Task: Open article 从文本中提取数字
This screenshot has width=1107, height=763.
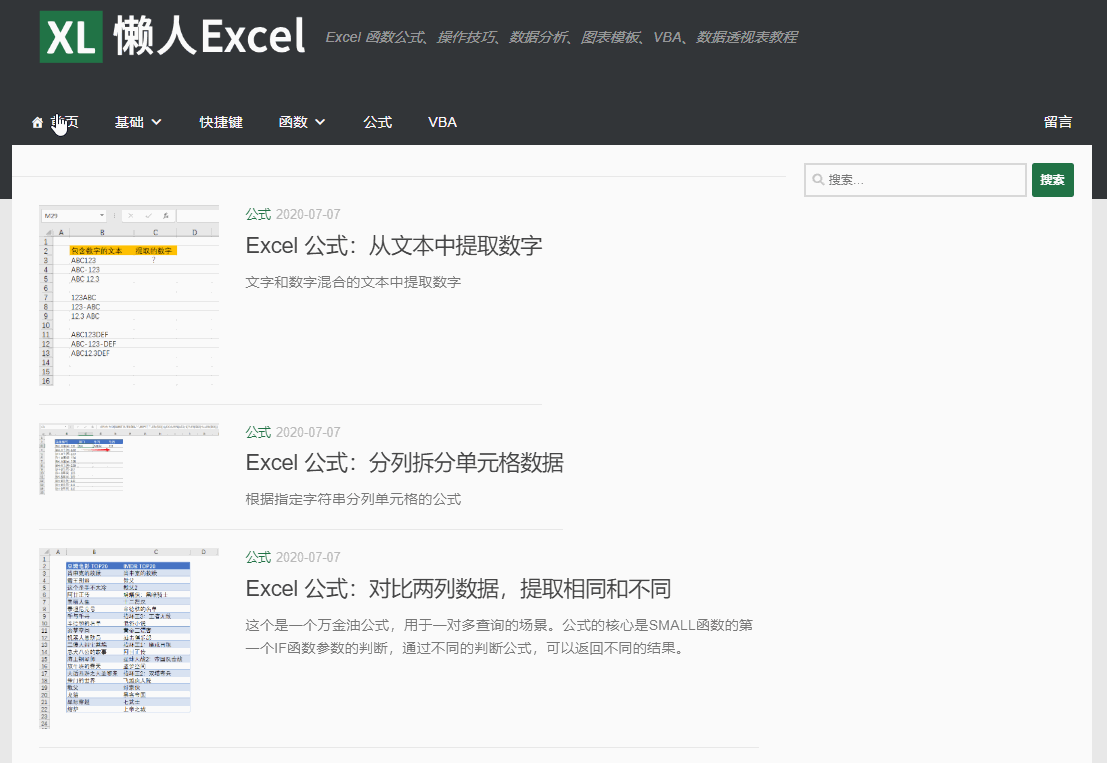Action: tap(394, 245)
